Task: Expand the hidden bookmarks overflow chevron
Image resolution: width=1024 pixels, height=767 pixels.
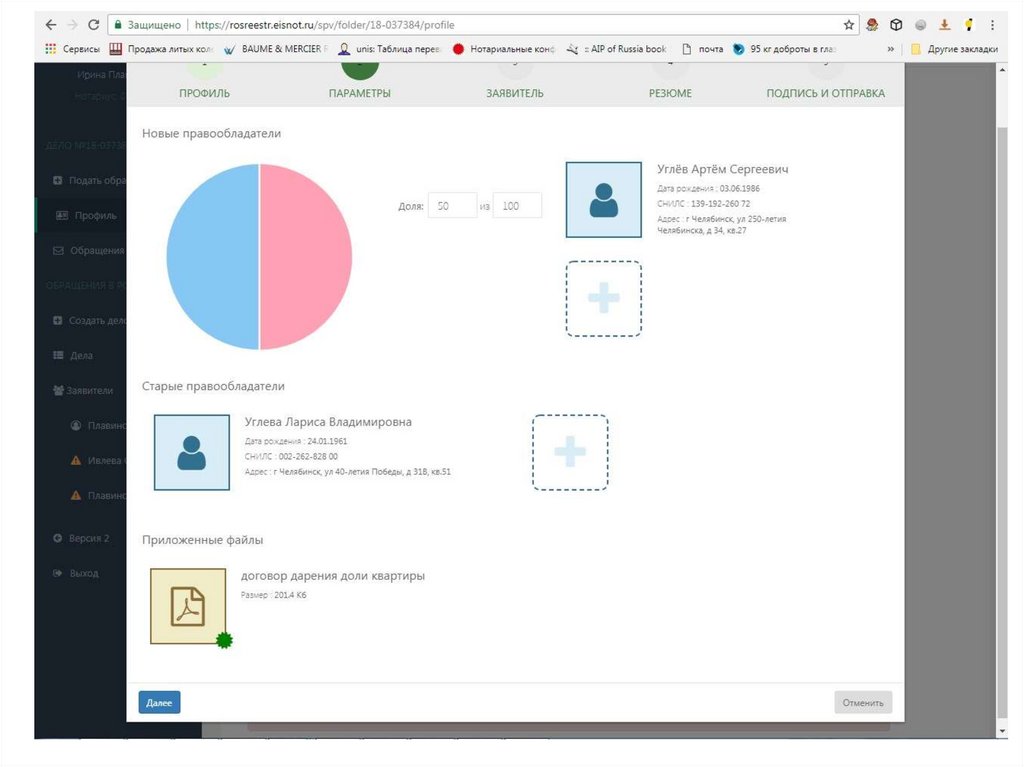Action: (890, 48)
